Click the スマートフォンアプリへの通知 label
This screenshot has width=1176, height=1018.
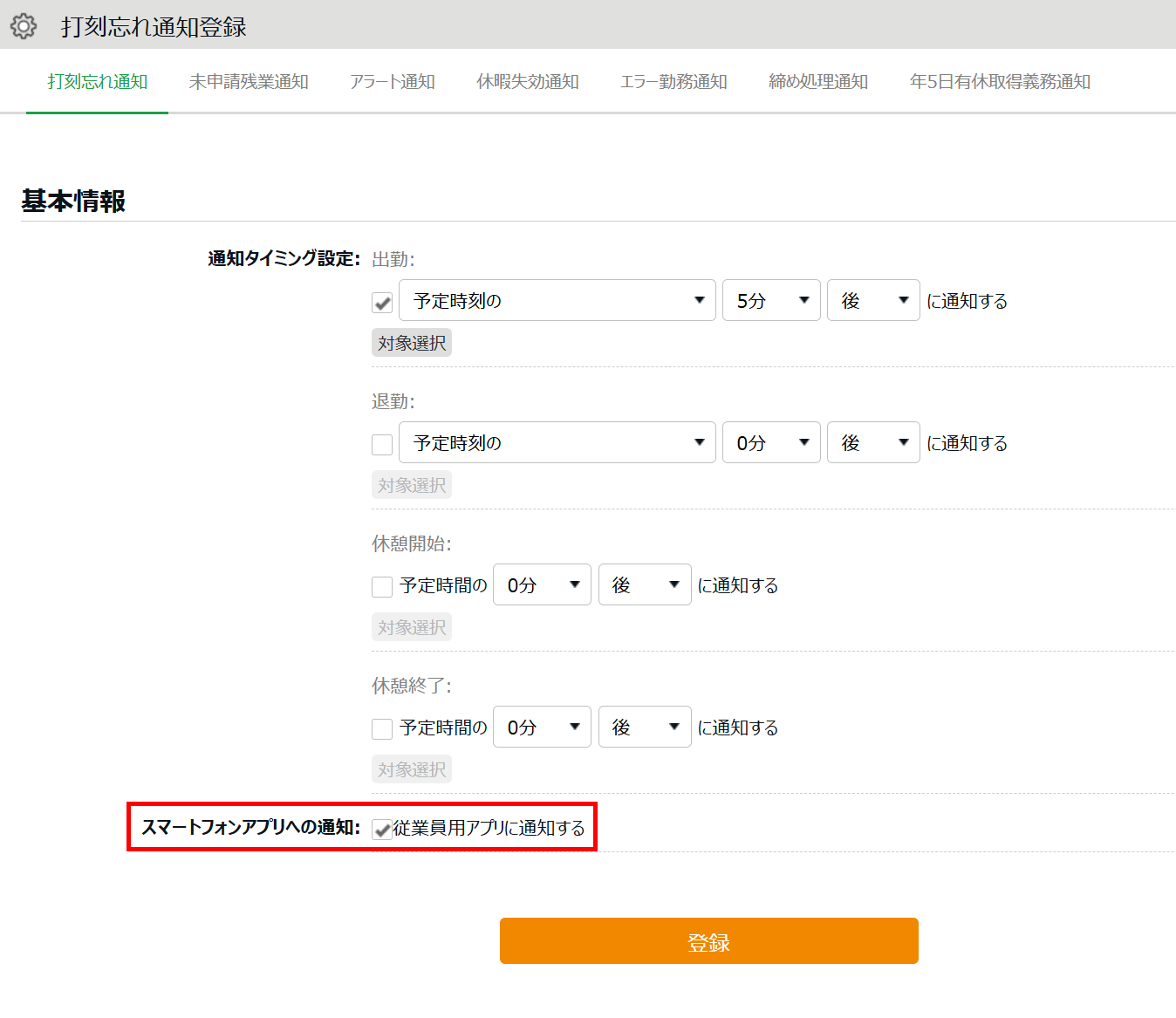[x=251, y=827]
